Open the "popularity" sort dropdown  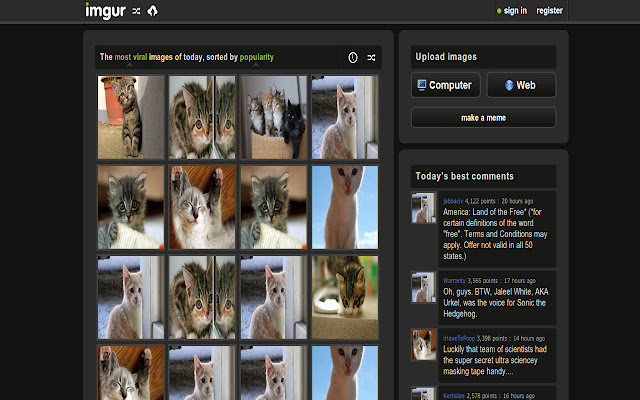(x=256, y=57)
